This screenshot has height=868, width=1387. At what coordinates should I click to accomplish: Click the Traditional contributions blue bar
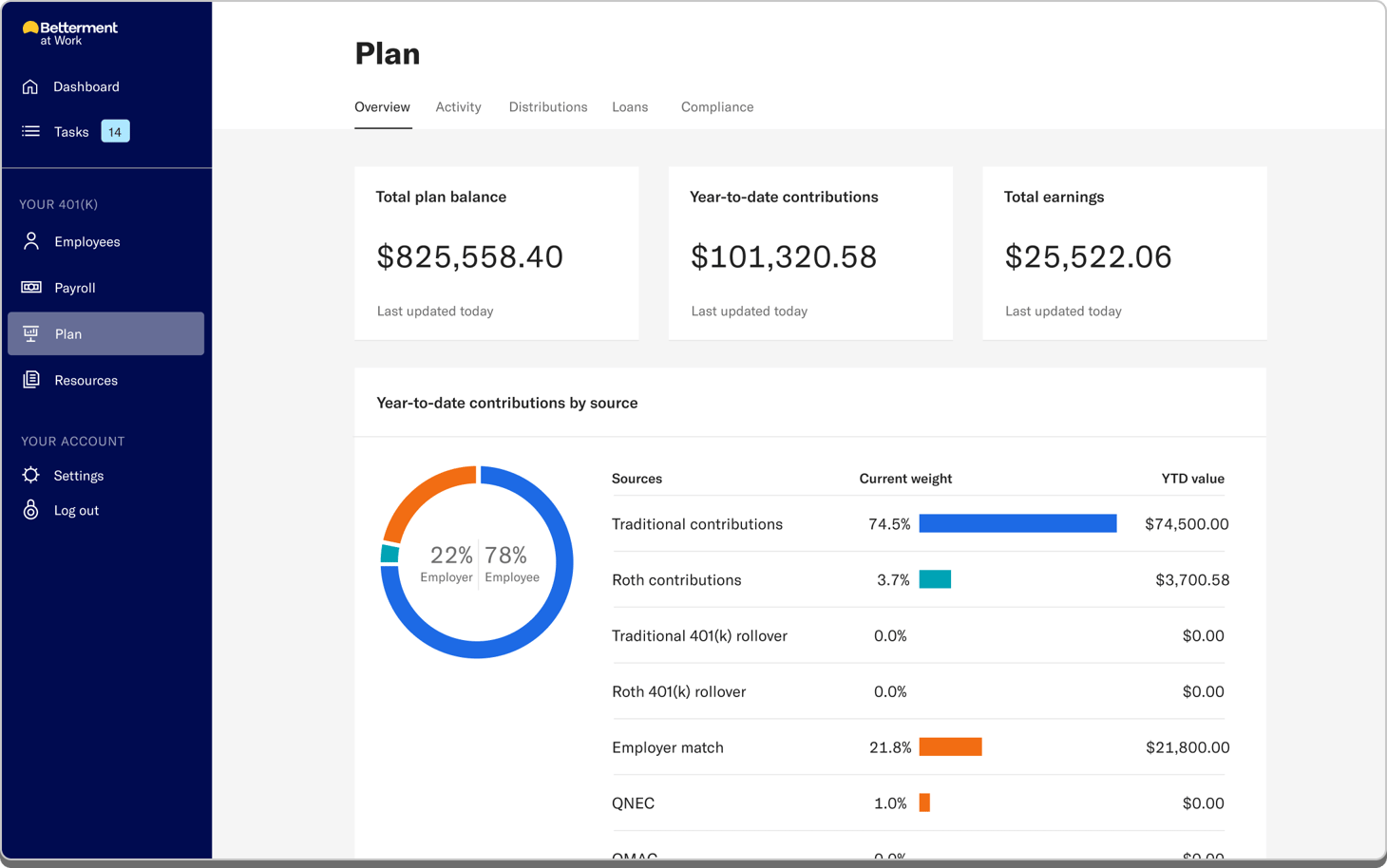[x=1017, y=522]
